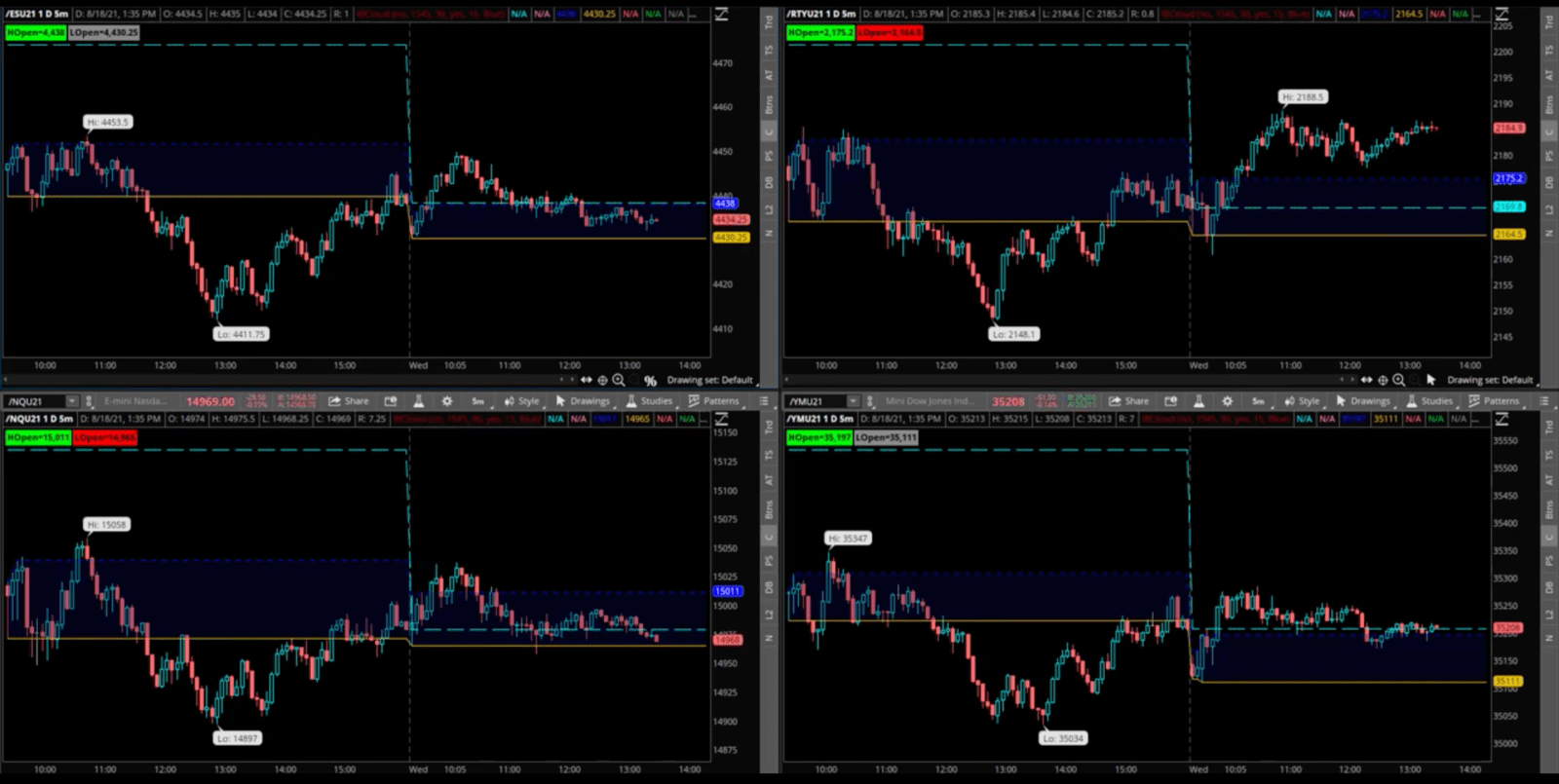The height and width of the screenshot is (784, 1559).
Task: Toggle the Btns sidebar tab on /NQ chart
Action: (769, 509)
